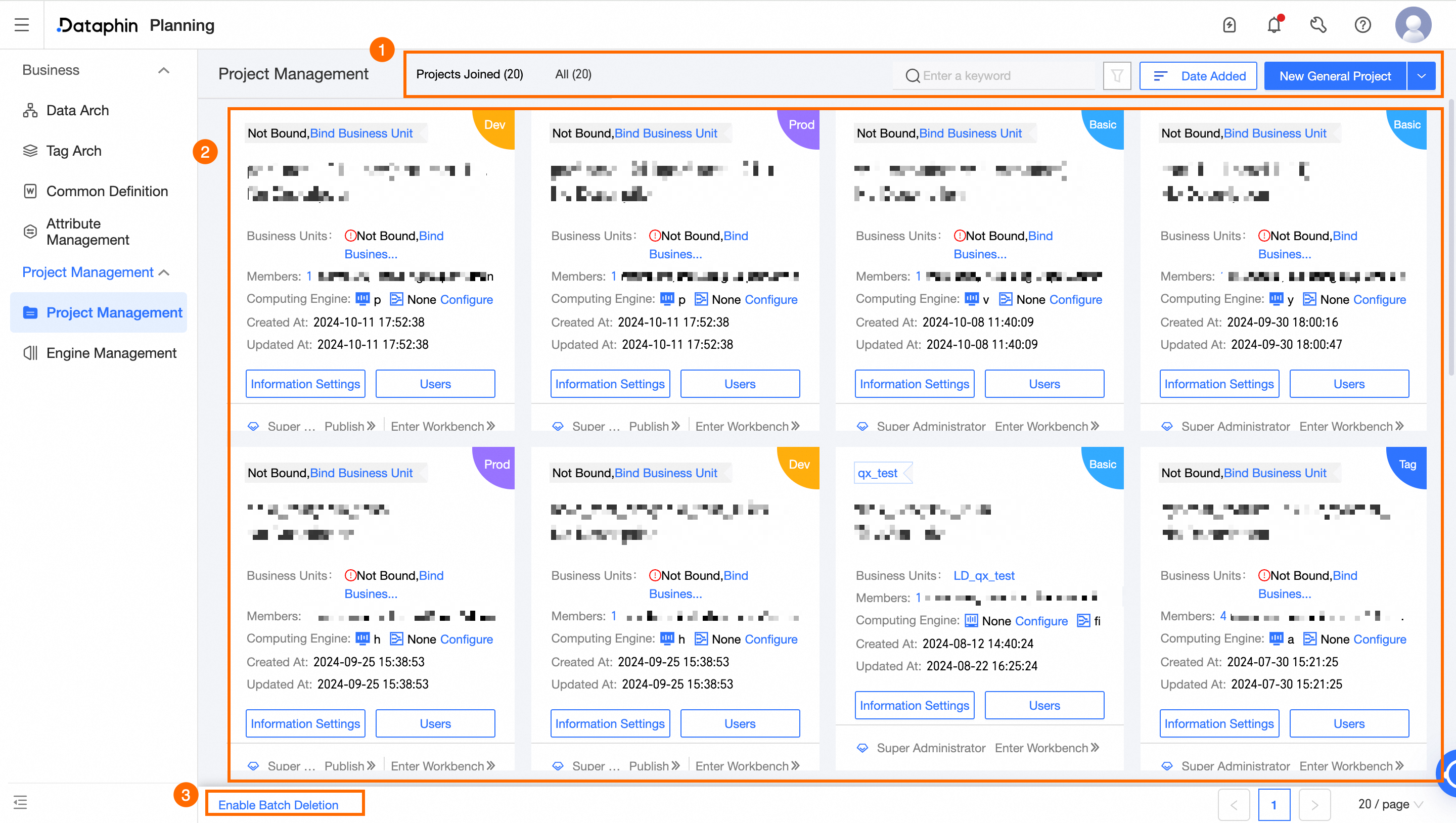The width and height of the screenshot is (1456, 823).
Task: Click the lightning task icon in header
Action: click(1230, 25)
